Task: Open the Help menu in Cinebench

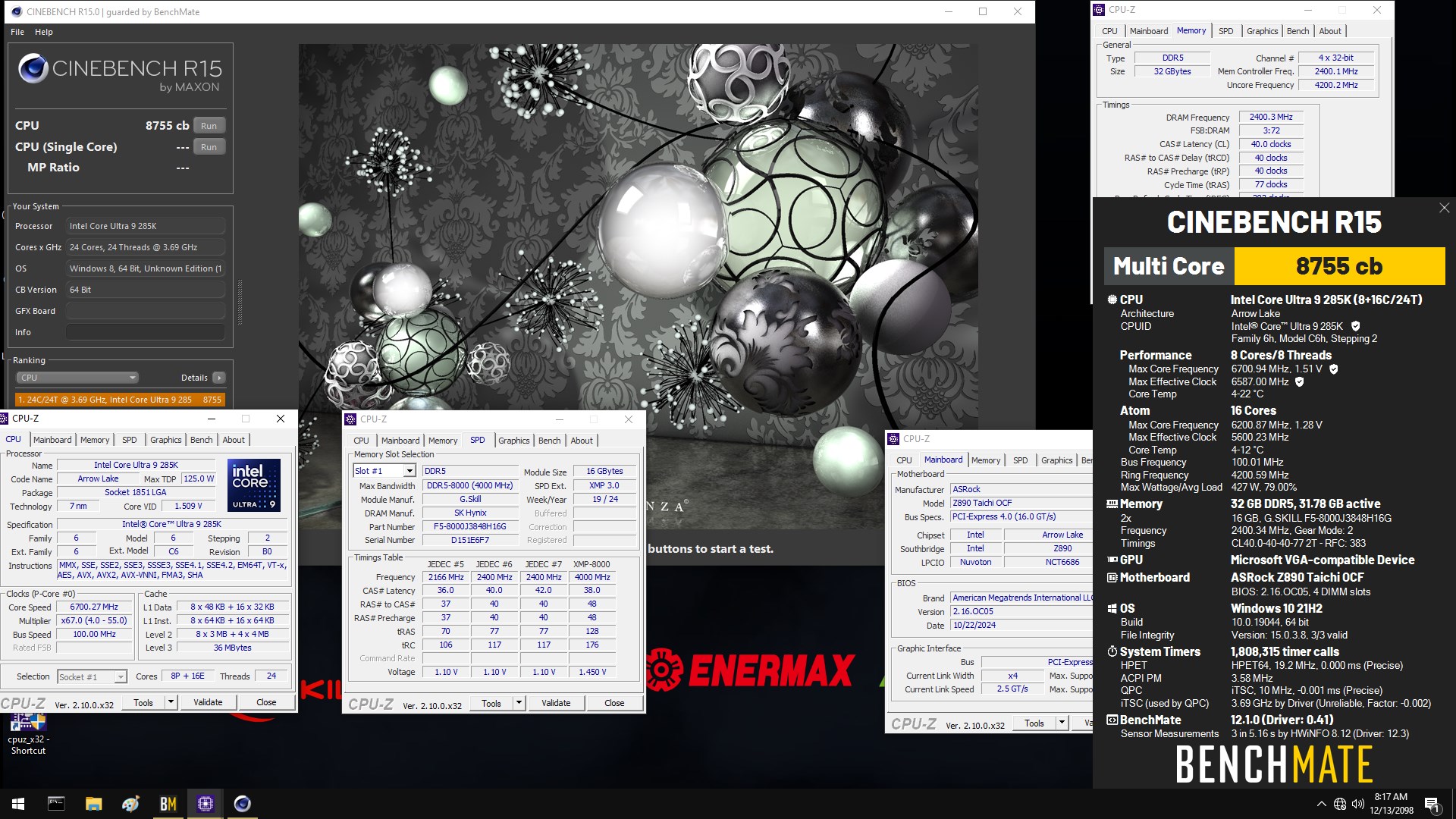Action: 44,32
